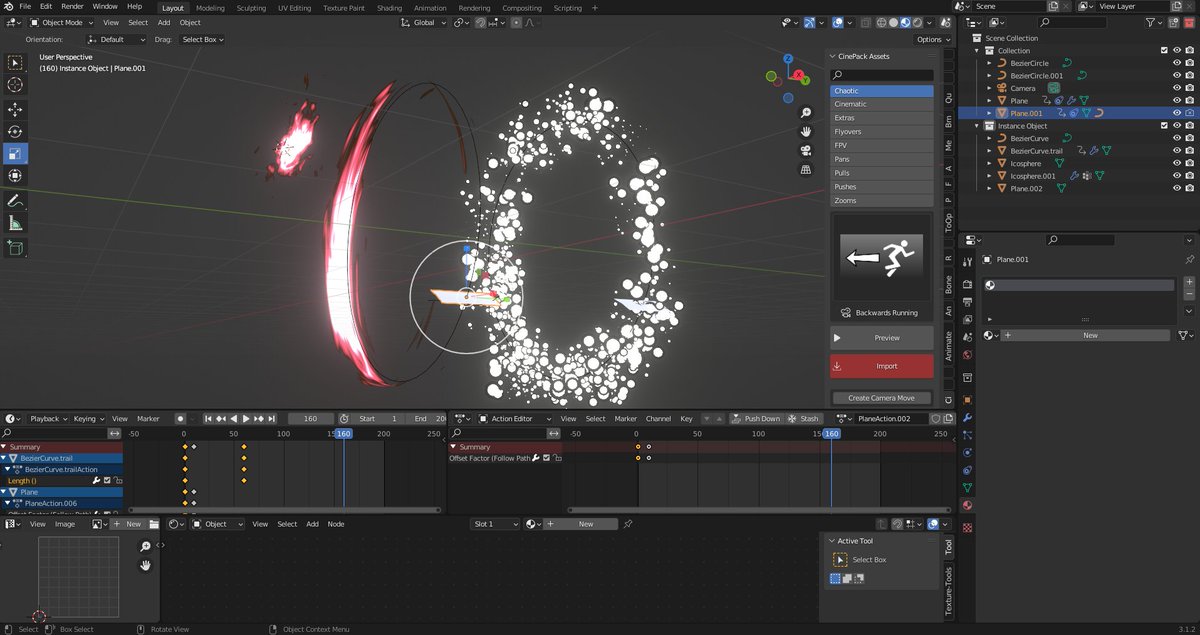Collapse the Instance Object collection
Viewport: 1200px width, 635px height.
(x=977, y=126)
